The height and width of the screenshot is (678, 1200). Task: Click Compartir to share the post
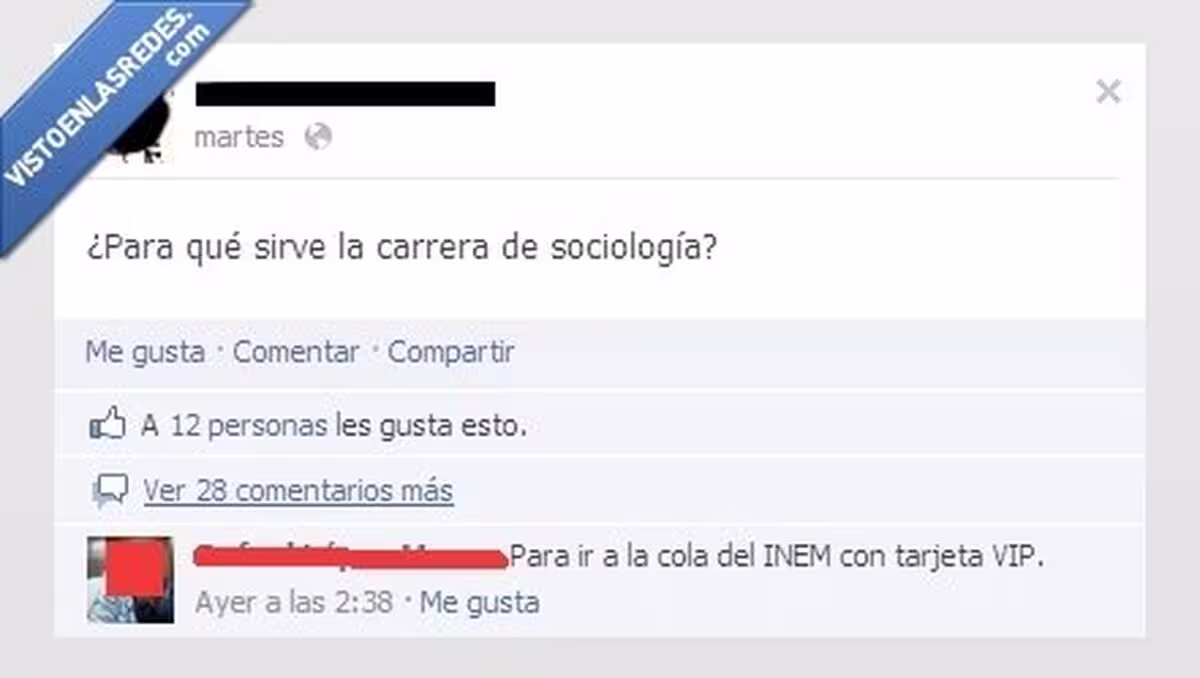click(451, 352)
